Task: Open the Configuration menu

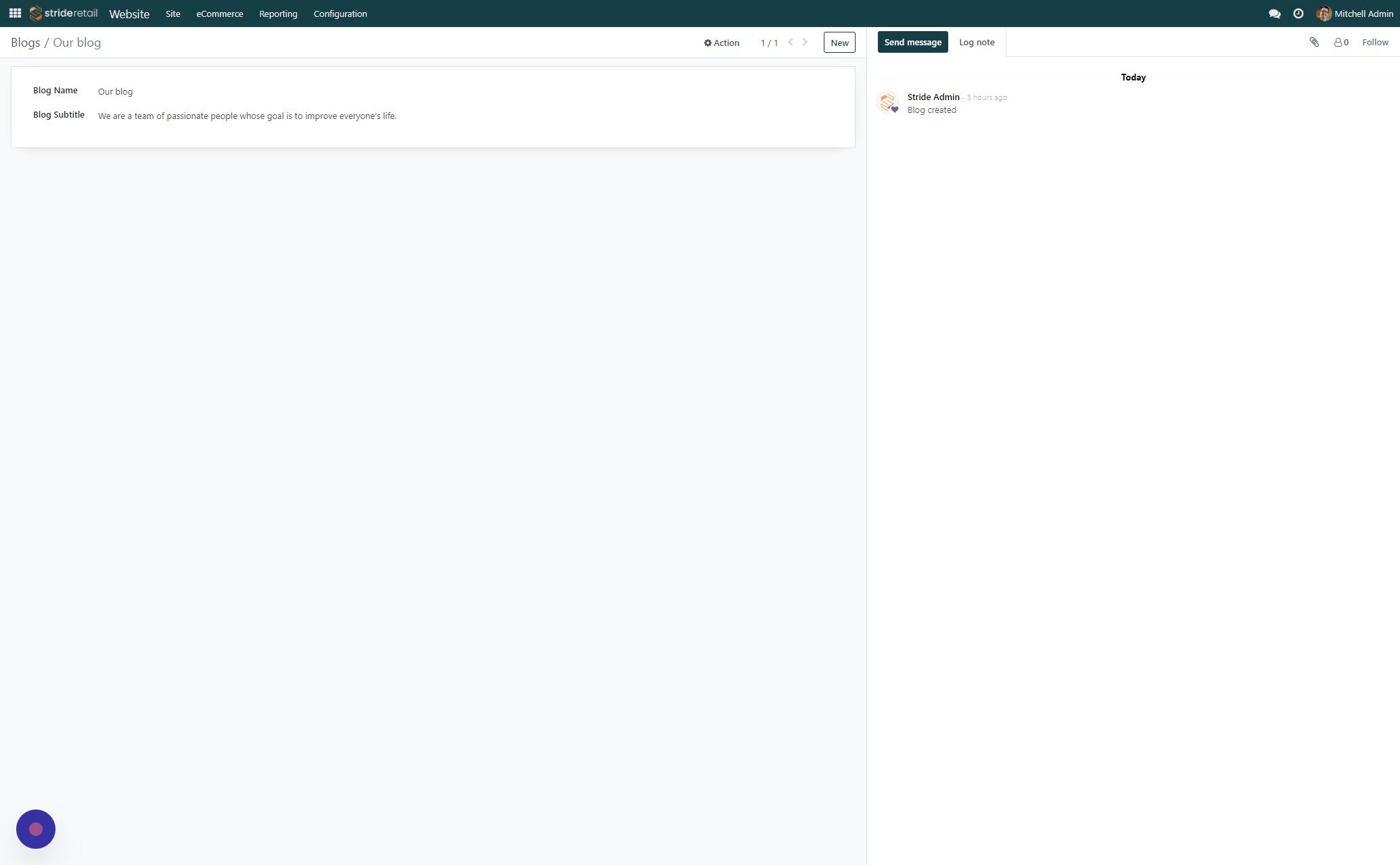Action: click(340, 14)
